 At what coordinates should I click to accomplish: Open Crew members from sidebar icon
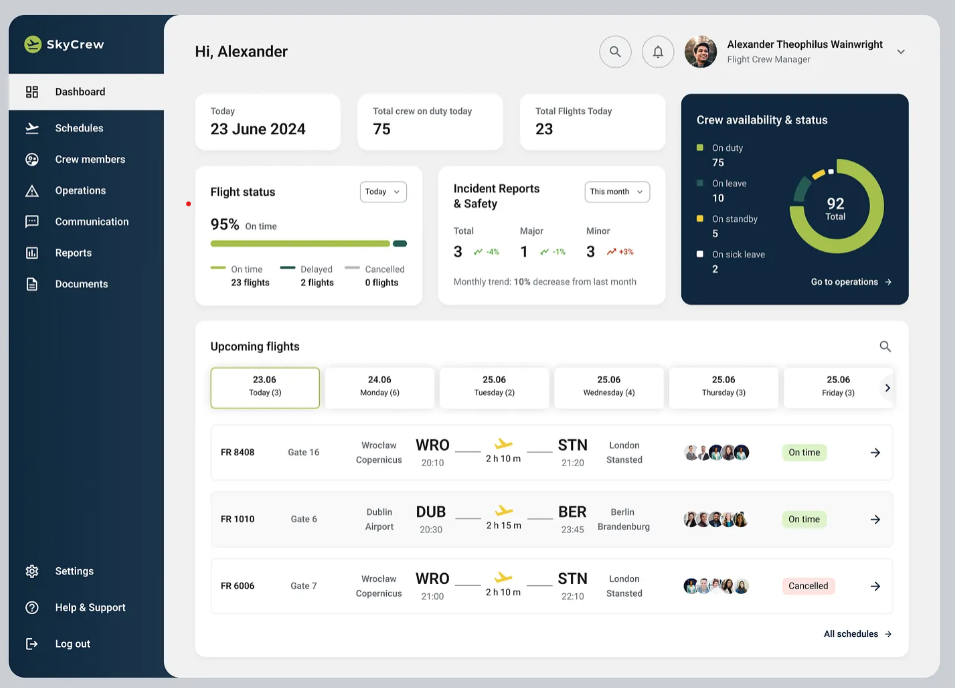pos(32,160)
